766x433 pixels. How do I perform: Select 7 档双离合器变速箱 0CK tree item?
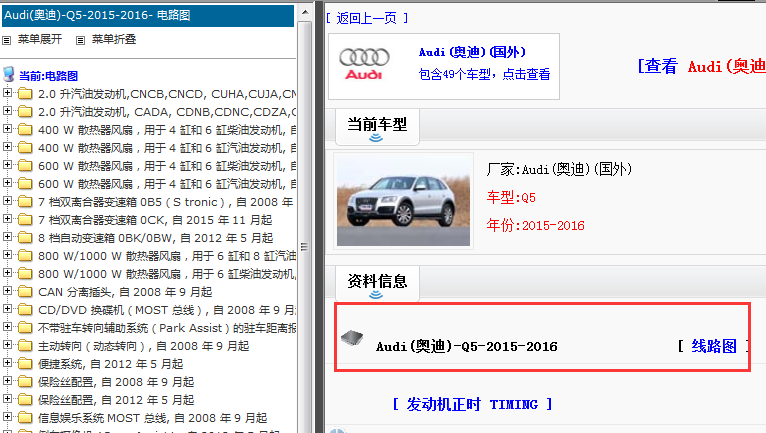coord(155,220)
